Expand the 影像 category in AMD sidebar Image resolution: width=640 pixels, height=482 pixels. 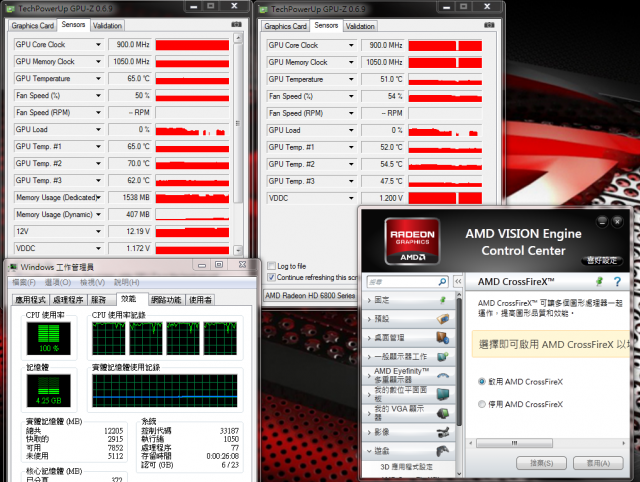tap(369, 432)
